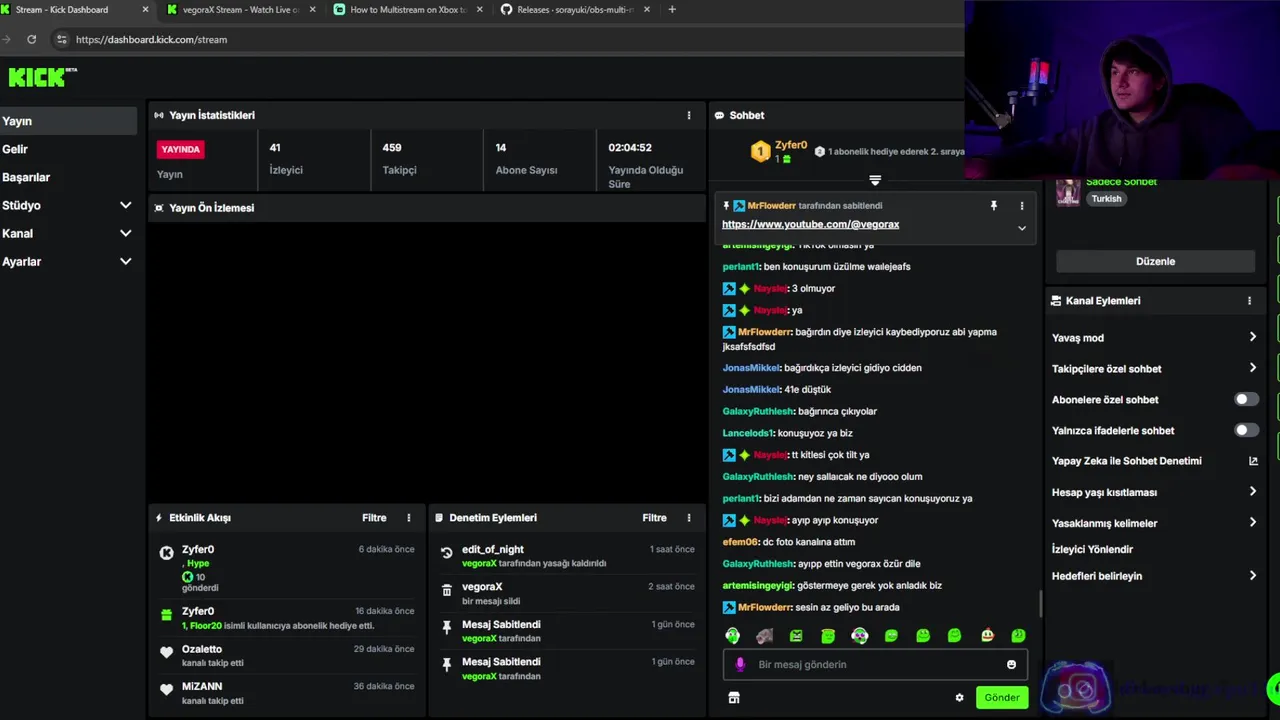Image resolution: width=1280 pixels, height=720 pixels.
Task: Click the edit_of_night undo ban icon
Action: [x=446, y=552]
